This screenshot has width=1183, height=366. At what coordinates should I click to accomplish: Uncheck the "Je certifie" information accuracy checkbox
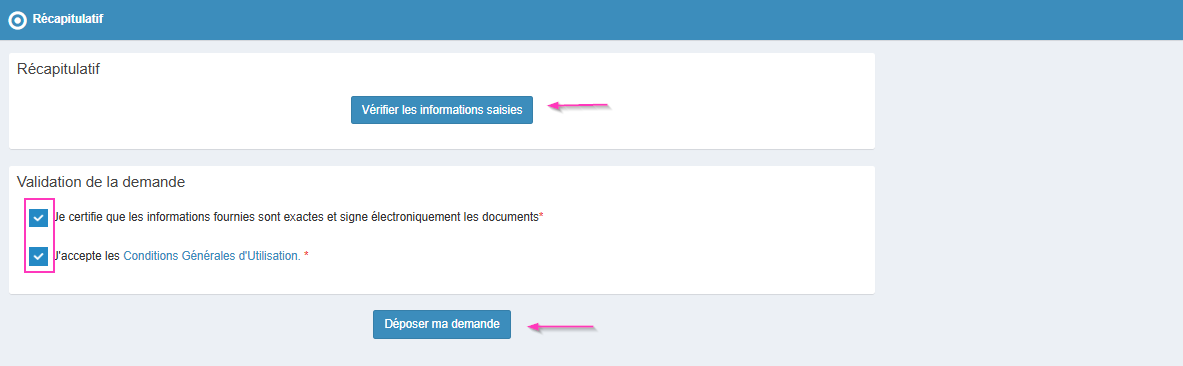click(38, 218)
